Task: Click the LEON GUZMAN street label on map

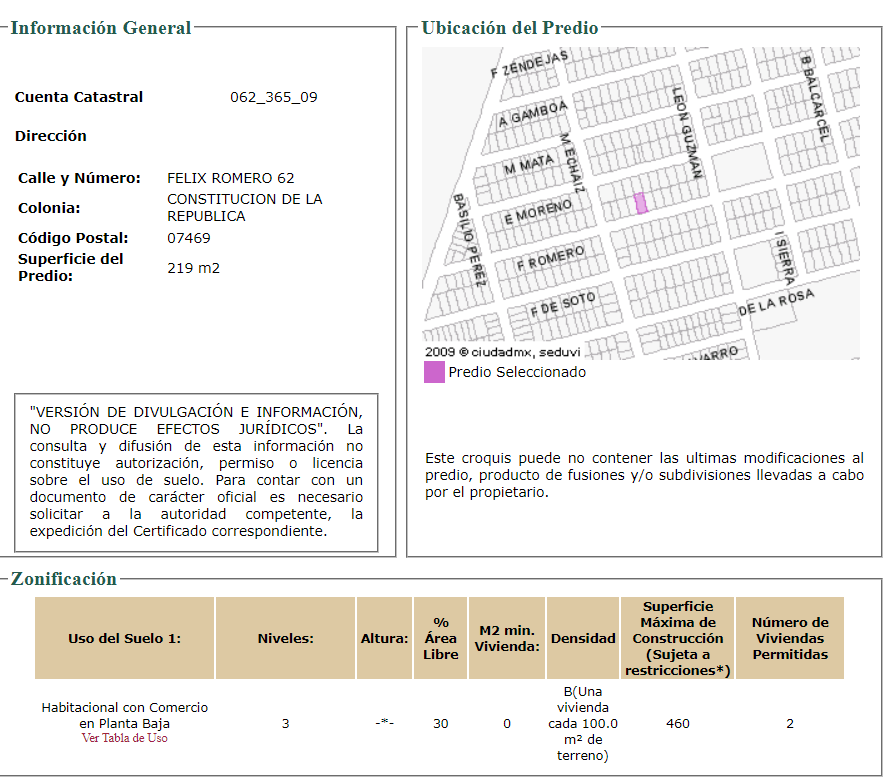Action: click(687, 133)
